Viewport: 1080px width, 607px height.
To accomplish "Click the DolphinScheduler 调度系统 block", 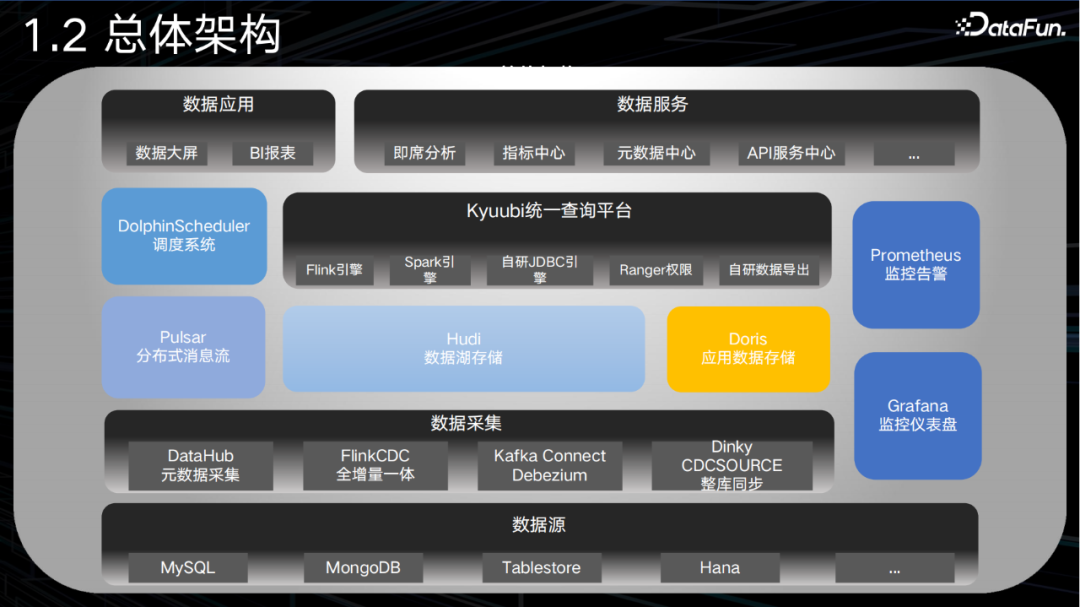I will pos(184,236).
